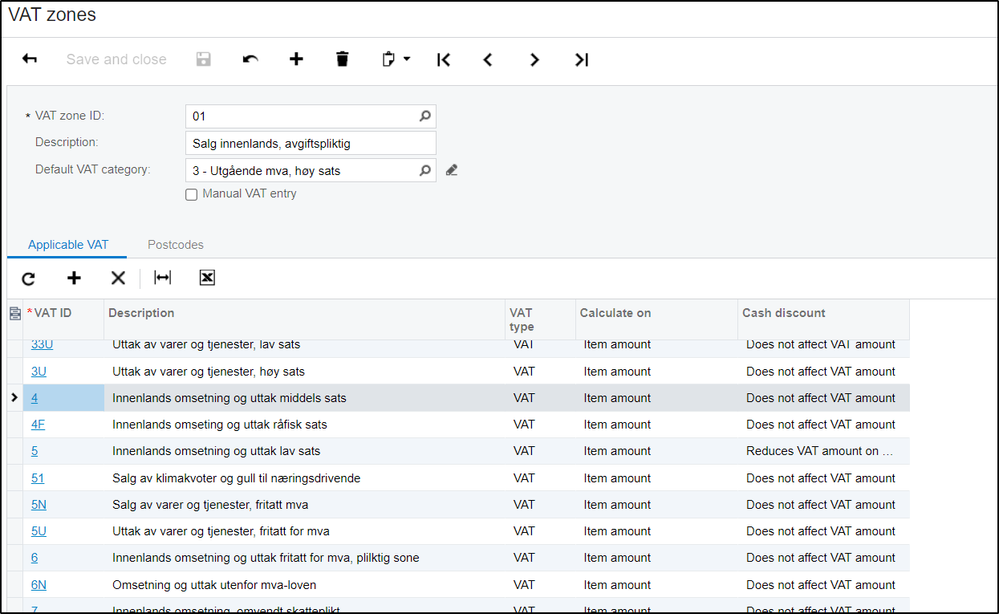The width and height of the screenshot is (999, 614).
Task: Open the VAT zone ID lookup magnifier
Action: pyautogui.click(x=425, y=116)
